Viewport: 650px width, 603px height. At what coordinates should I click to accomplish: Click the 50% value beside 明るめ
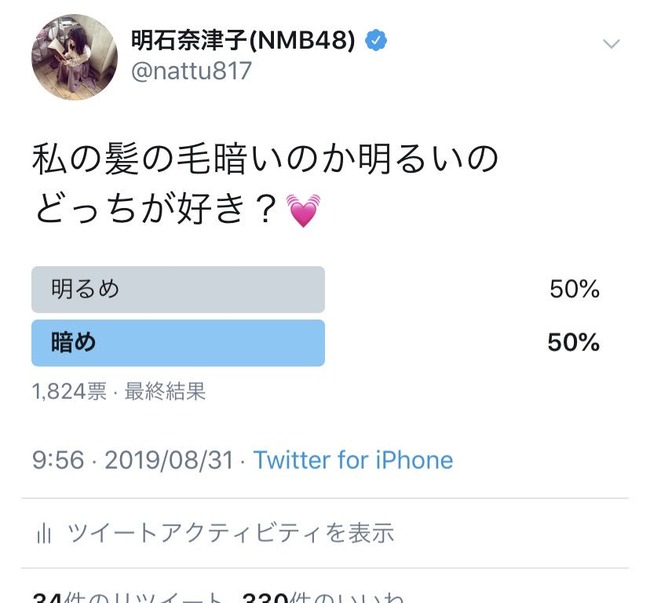tap(575, 289)
